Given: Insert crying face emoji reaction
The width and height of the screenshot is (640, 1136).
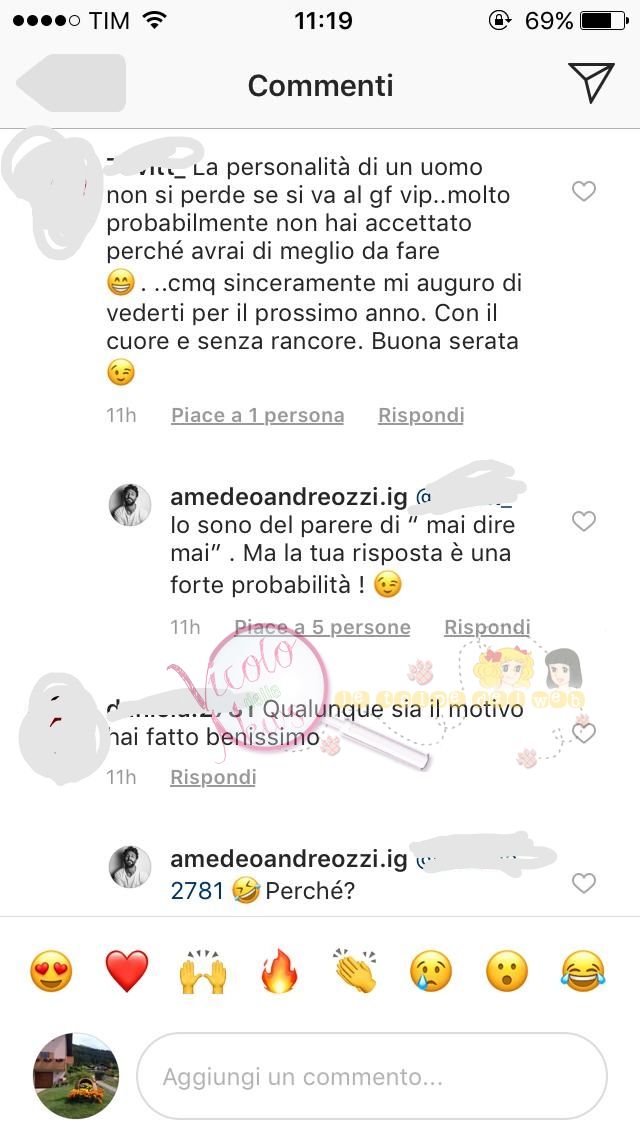Looking at the screenshot, I should click(x=431, y=971).
